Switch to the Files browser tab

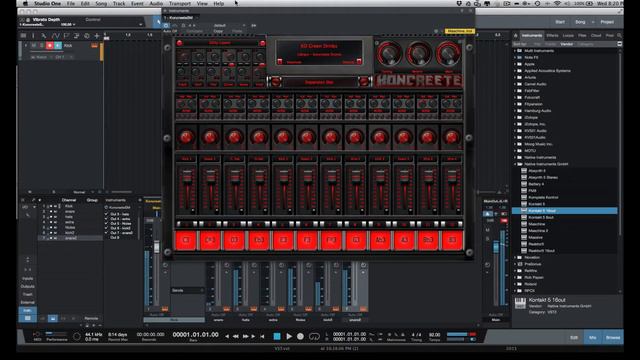pos(582,36)
